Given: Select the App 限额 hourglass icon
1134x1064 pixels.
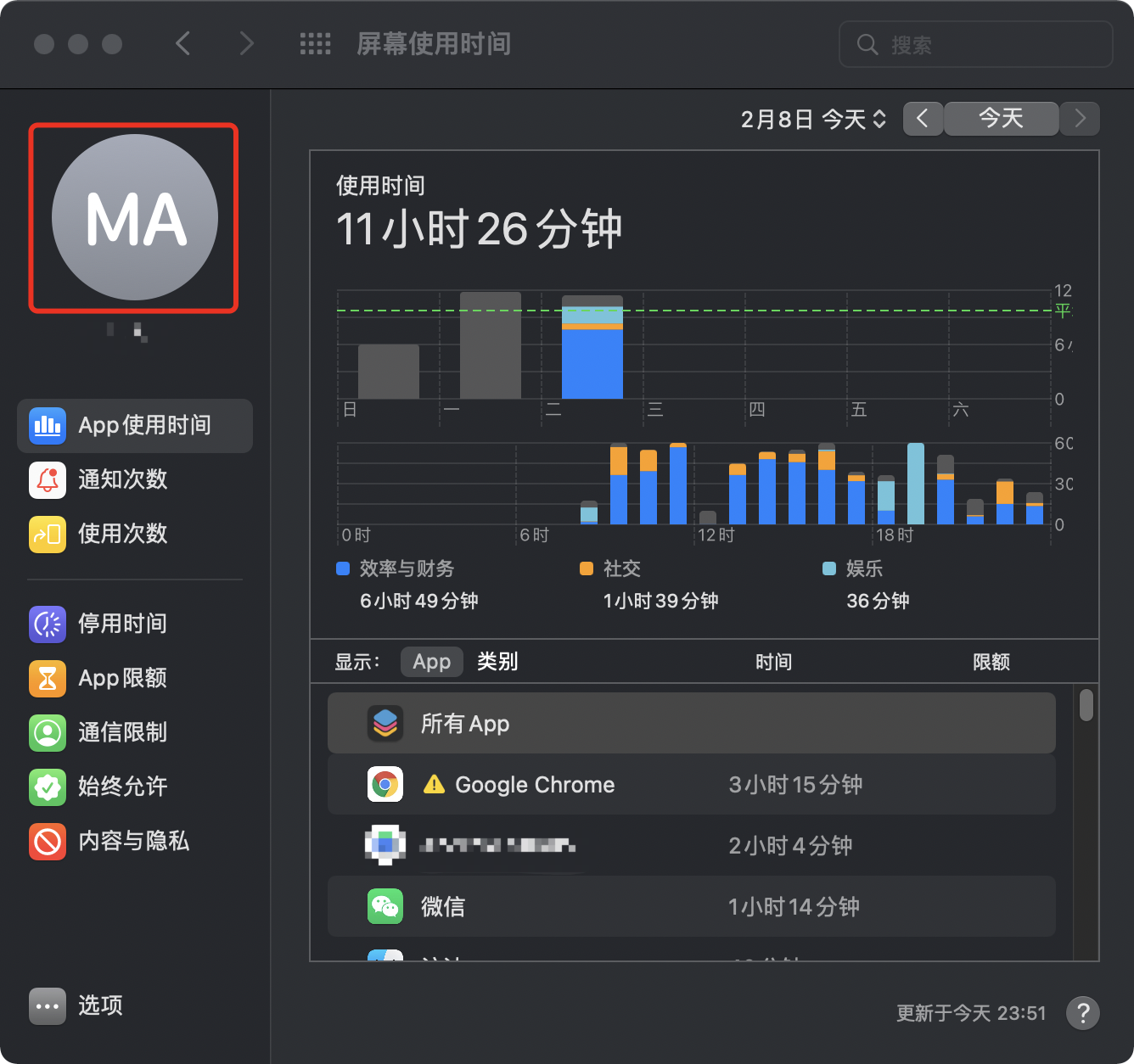Looking at the screenshot, I should click(48, 678).
